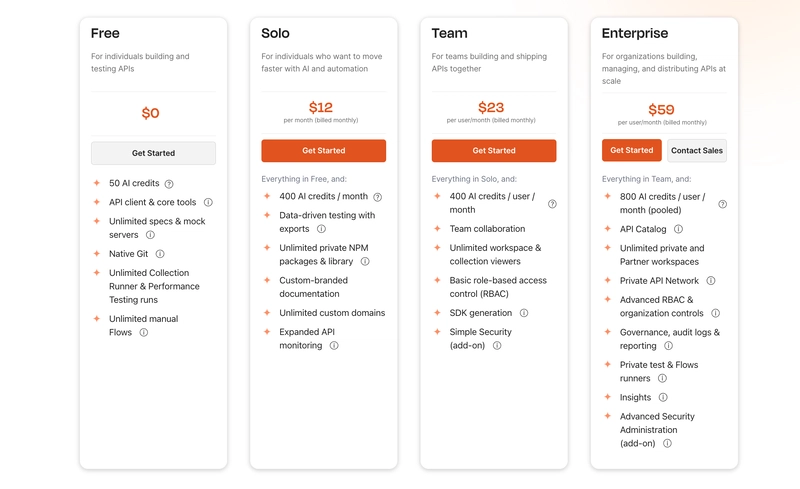Image resolution: width=800 pixels, height=489 pixels.
Task: Click info icon beside API client & core tools
Action: click(208, 202)
